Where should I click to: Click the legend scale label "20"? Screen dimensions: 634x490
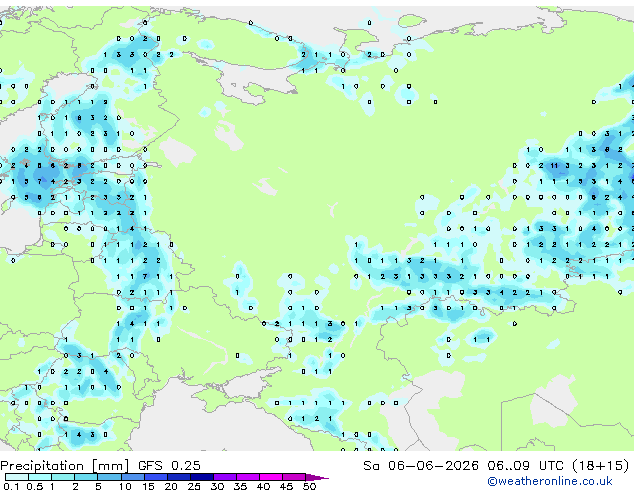(171, 486)
